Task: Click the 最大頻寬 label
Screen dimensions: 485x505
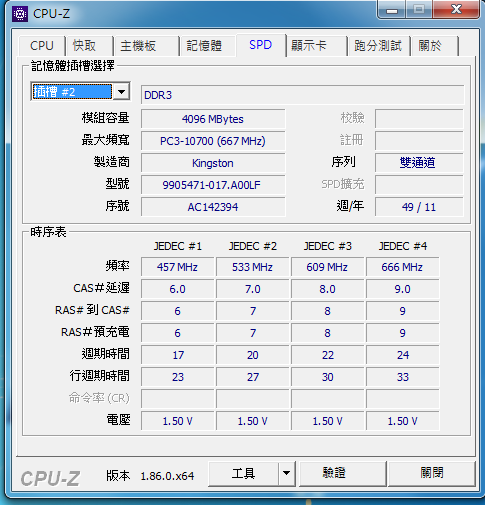Action: pyautogui.click(x=105, y=140)
